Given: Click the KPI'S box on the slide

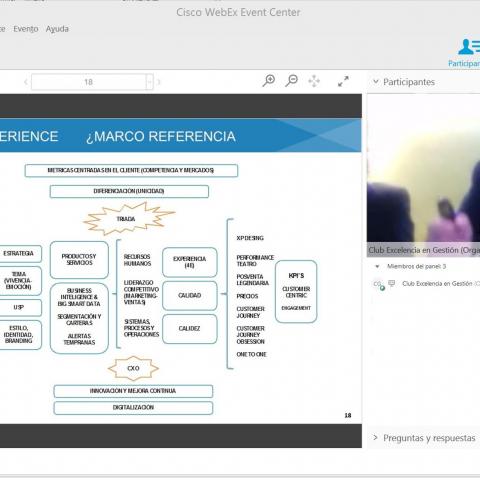Looking at the screenshot, I should 296,292.
